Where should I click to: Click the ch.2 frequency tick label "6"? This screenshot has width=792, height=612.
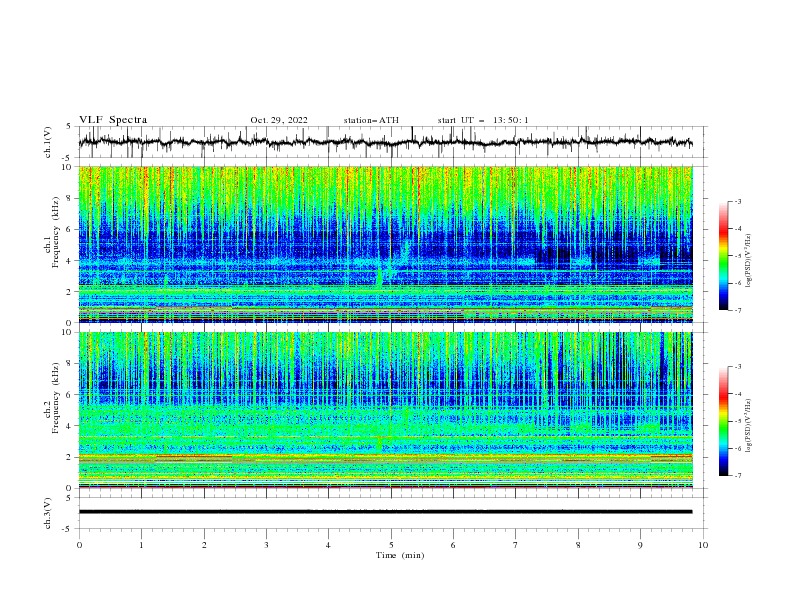71,395
